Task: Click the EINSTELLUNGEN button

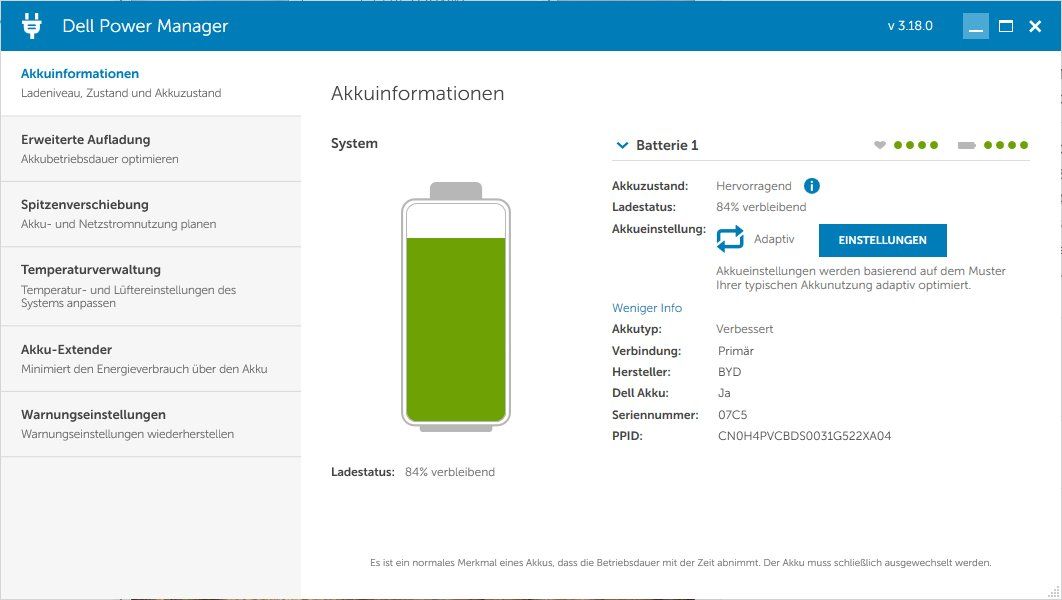Action: [x=883, y=240]
